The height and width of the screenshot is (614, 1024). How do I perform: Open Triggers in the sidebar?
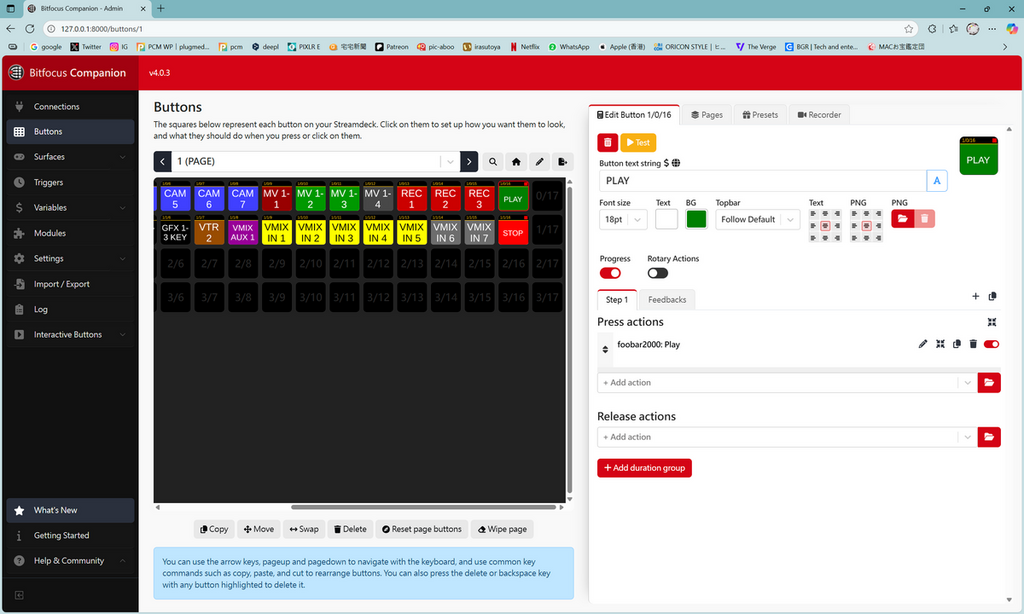point(71,182)
